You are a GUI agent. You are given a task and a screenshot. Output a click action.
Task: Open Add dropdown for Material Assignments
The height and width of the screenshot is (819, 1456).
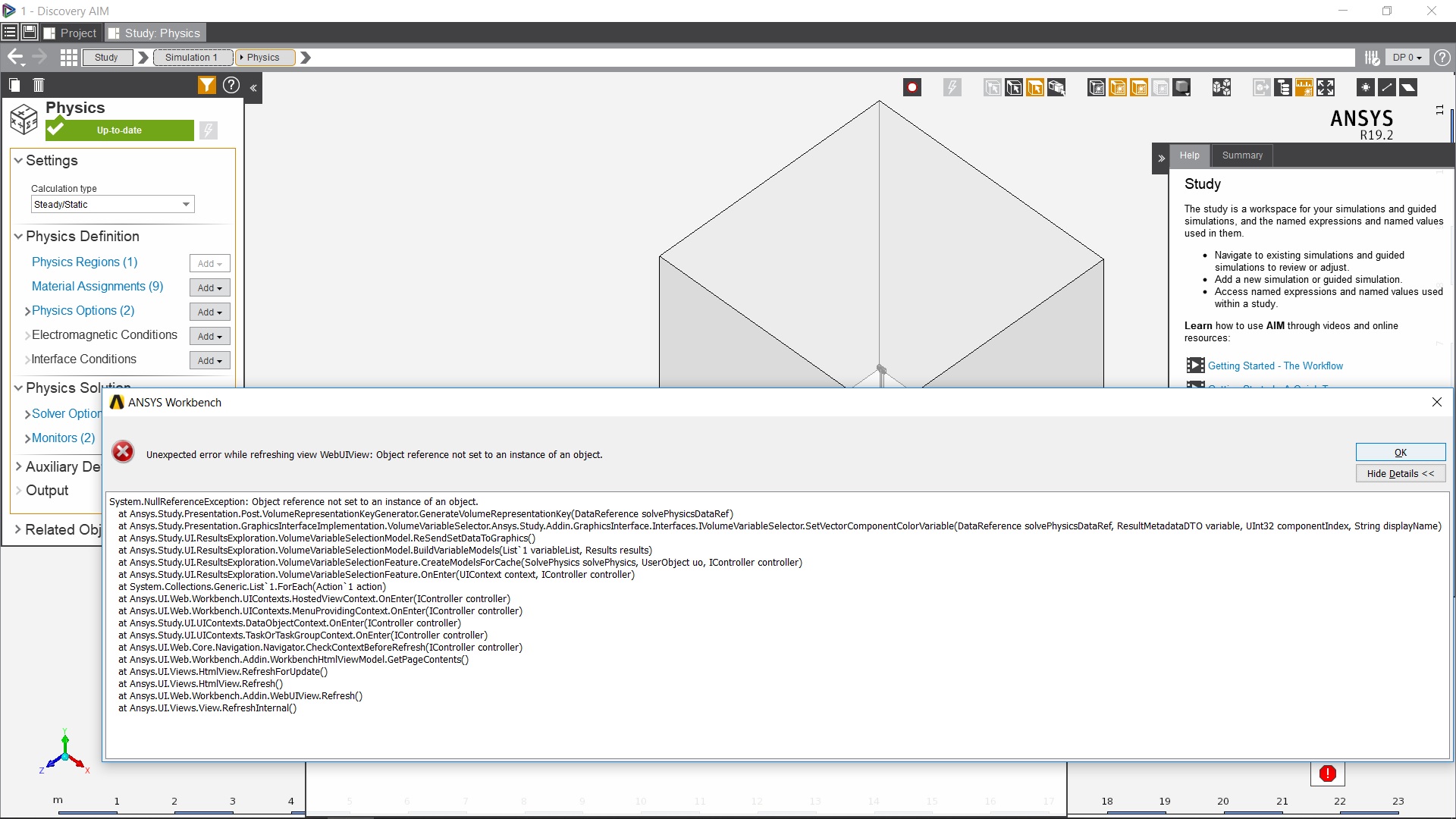click(209, 287)
